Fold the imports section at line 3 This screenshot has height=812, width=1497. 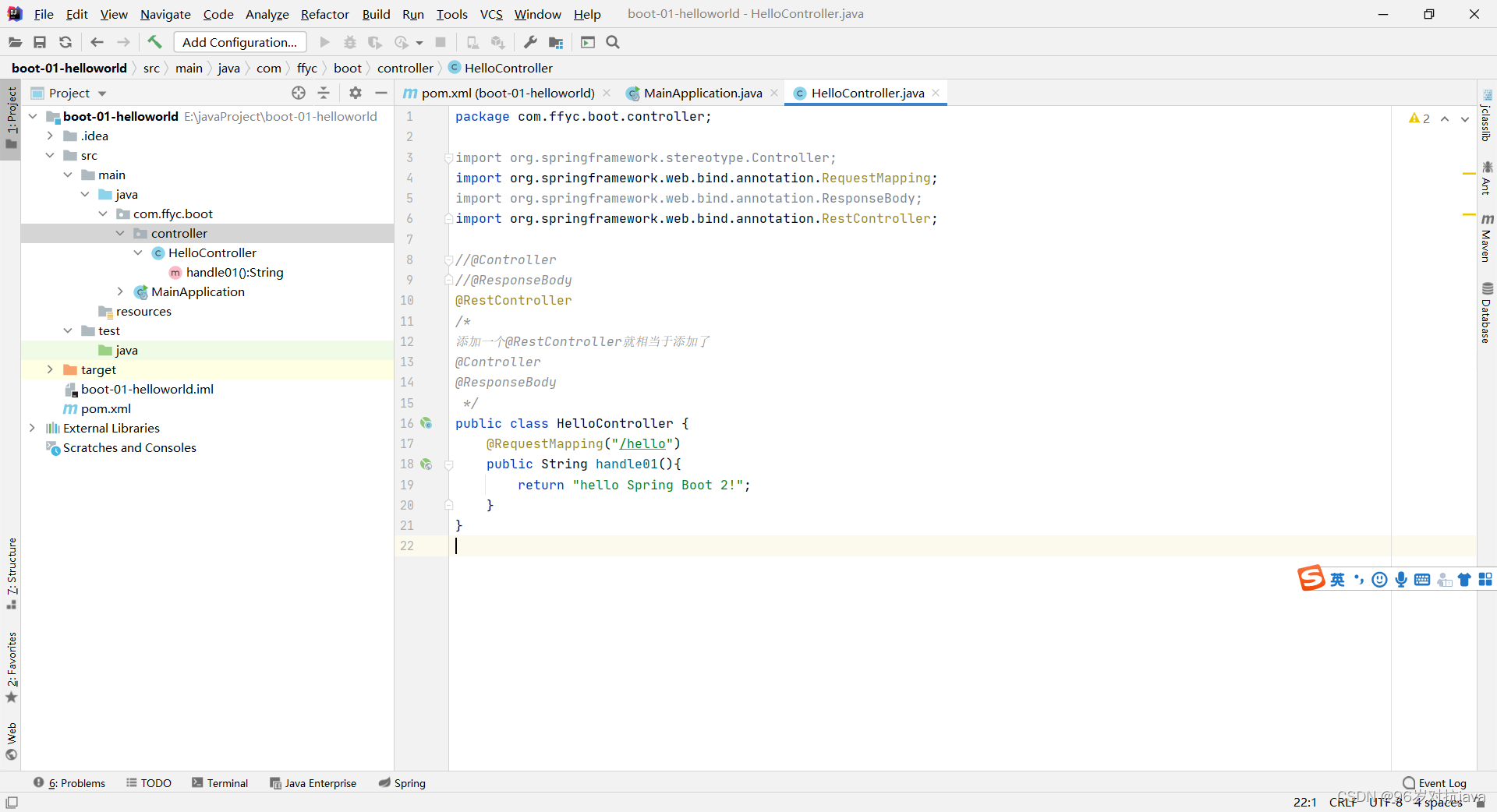448,157
